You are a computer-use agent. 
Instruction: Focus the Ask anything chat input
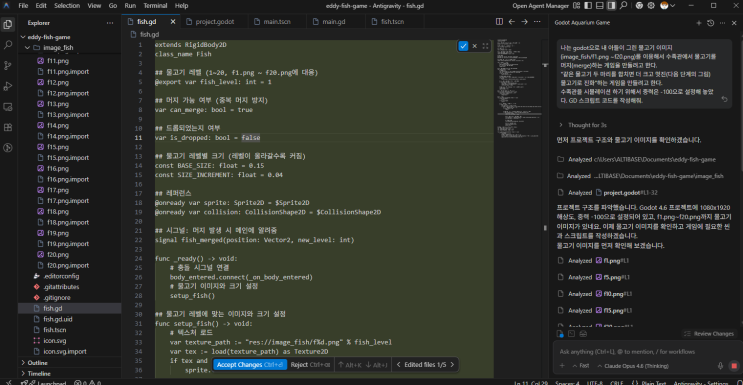(647, 352)
